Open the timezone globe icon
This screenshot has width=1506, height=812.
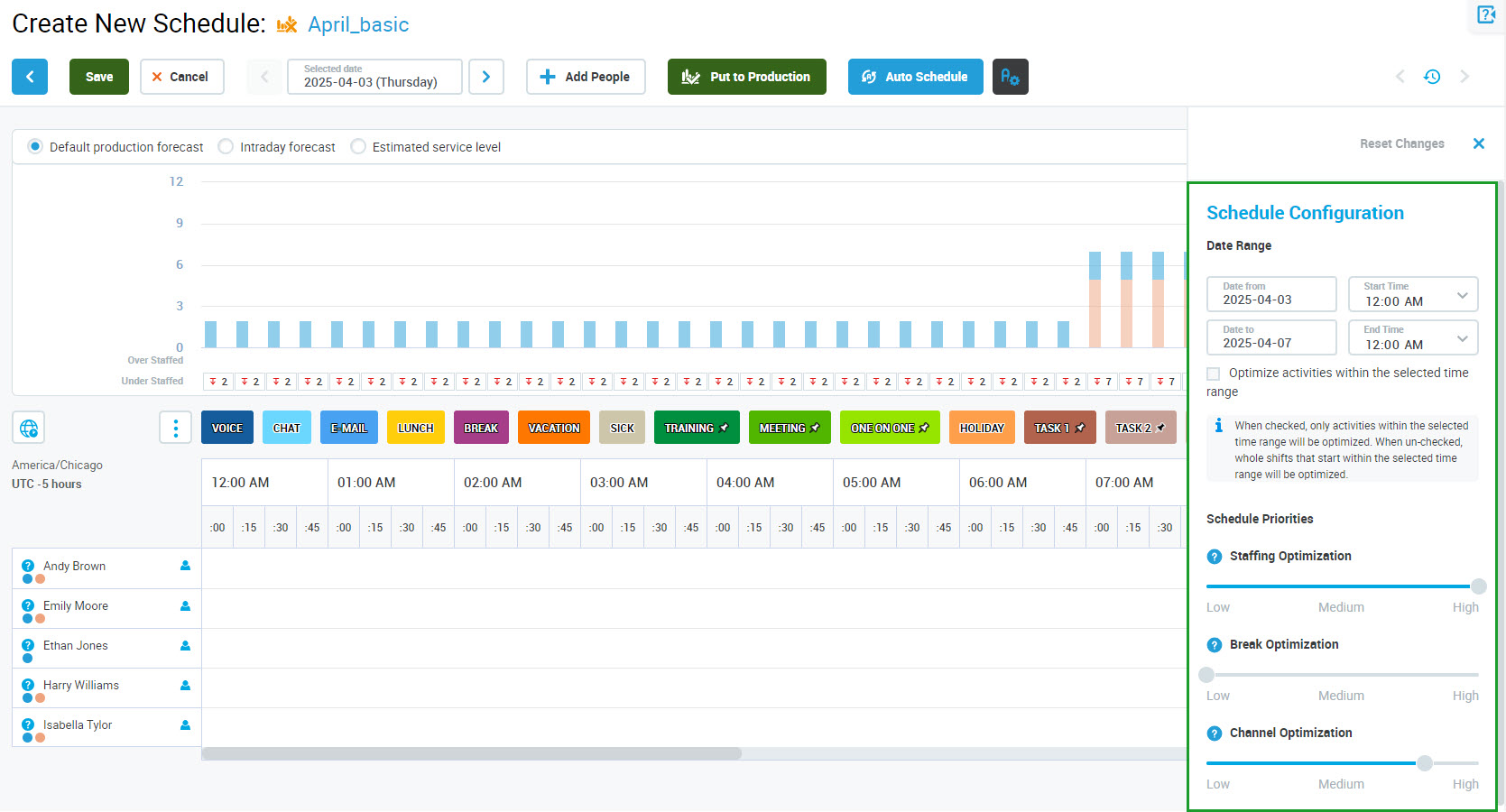coord(29,428)
